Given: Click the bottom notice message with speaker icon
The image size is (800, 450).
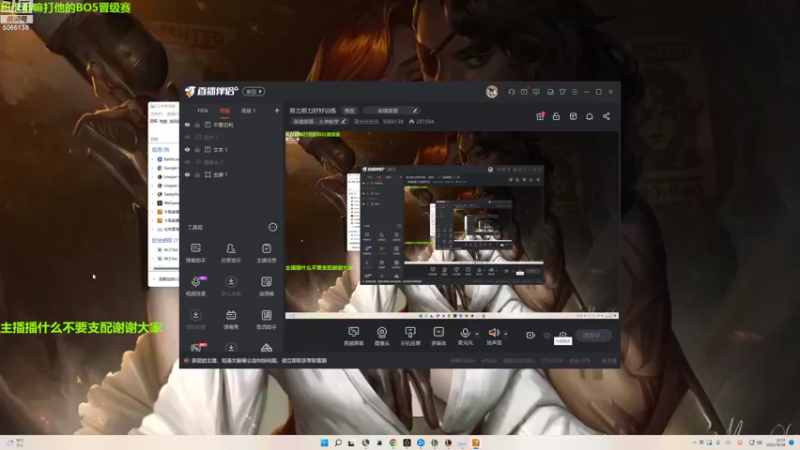Looking at the screenshot, I should pyautogui.click(x=255, y=361).
